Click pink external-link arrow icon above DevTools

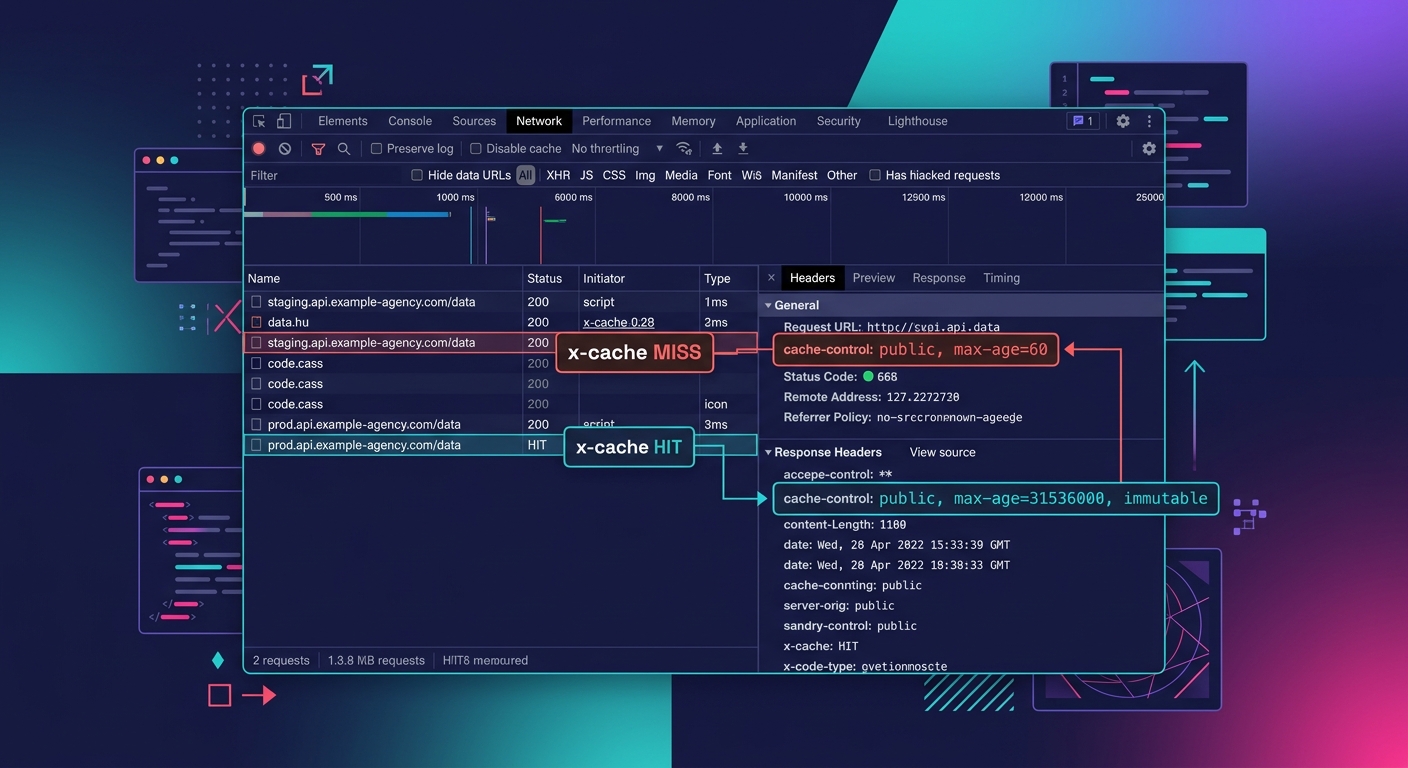(317, 80)
